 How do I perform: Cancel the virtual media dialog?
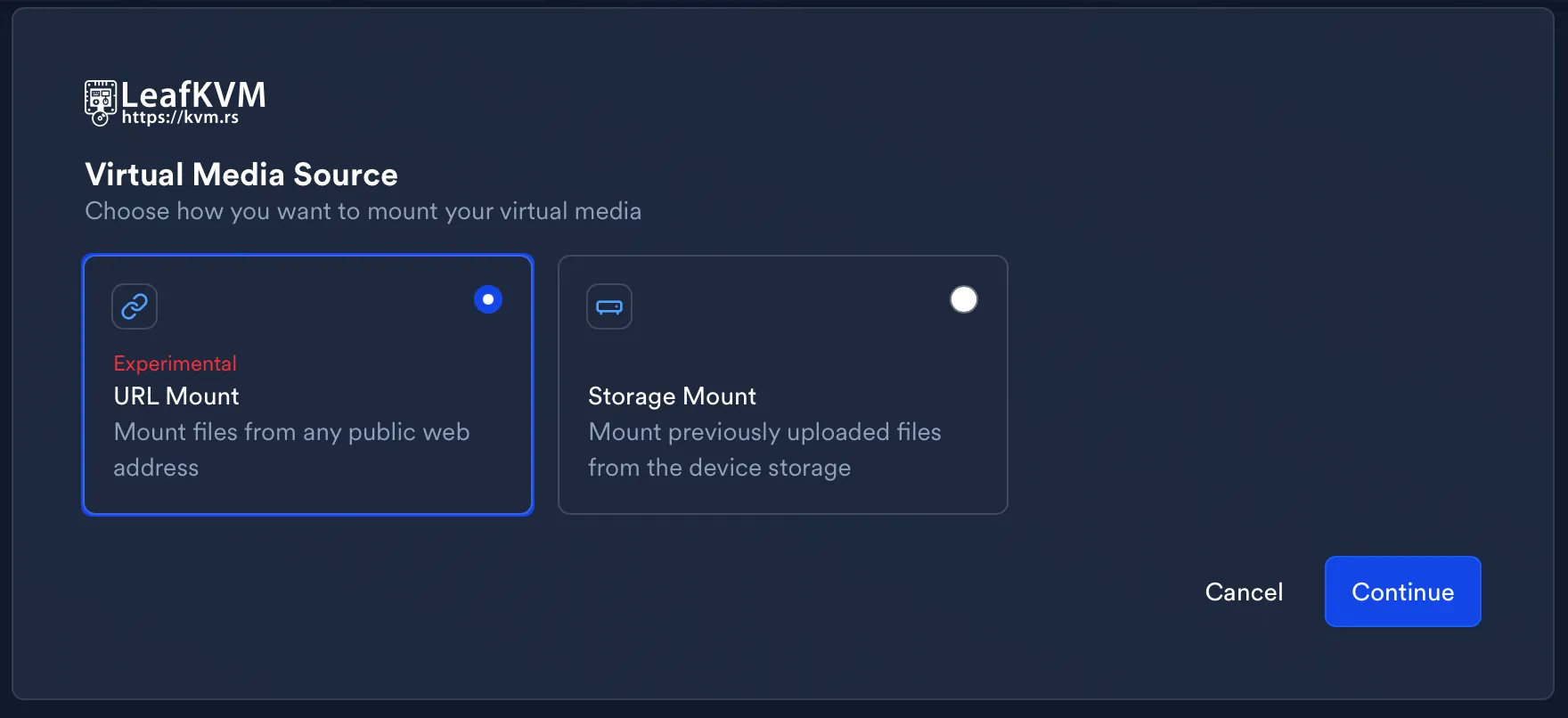(1244, 592)
